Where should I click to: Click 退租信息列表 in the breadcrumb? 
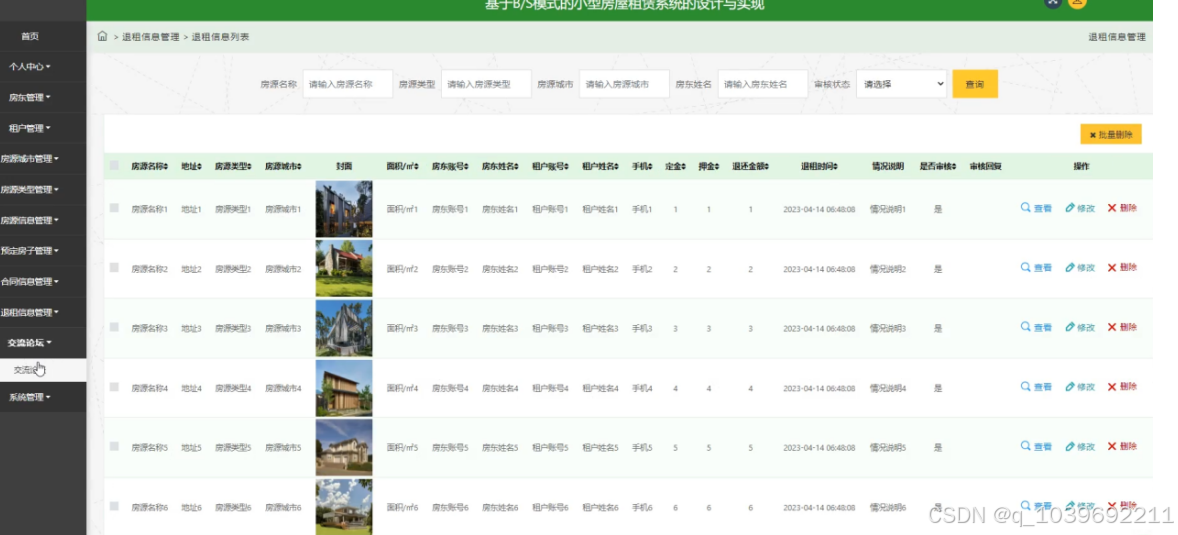coord(220,36)
